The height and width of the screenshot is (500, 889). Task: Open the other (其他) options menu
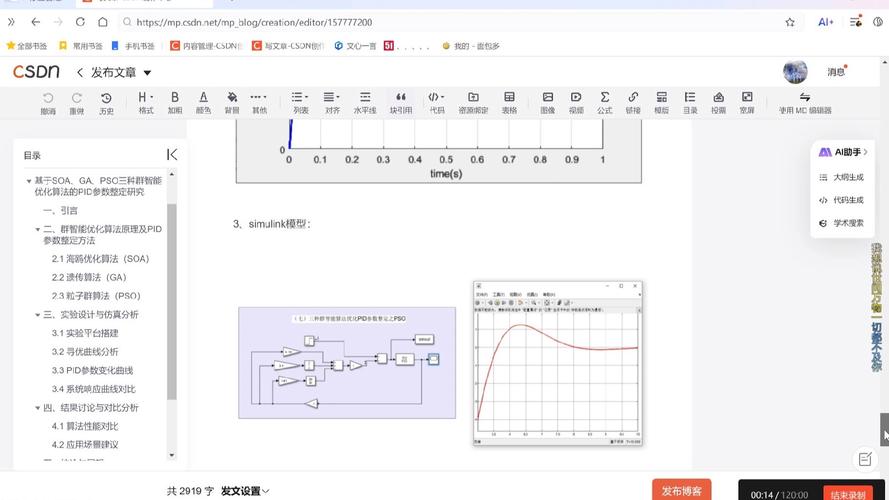pos(259,103)
